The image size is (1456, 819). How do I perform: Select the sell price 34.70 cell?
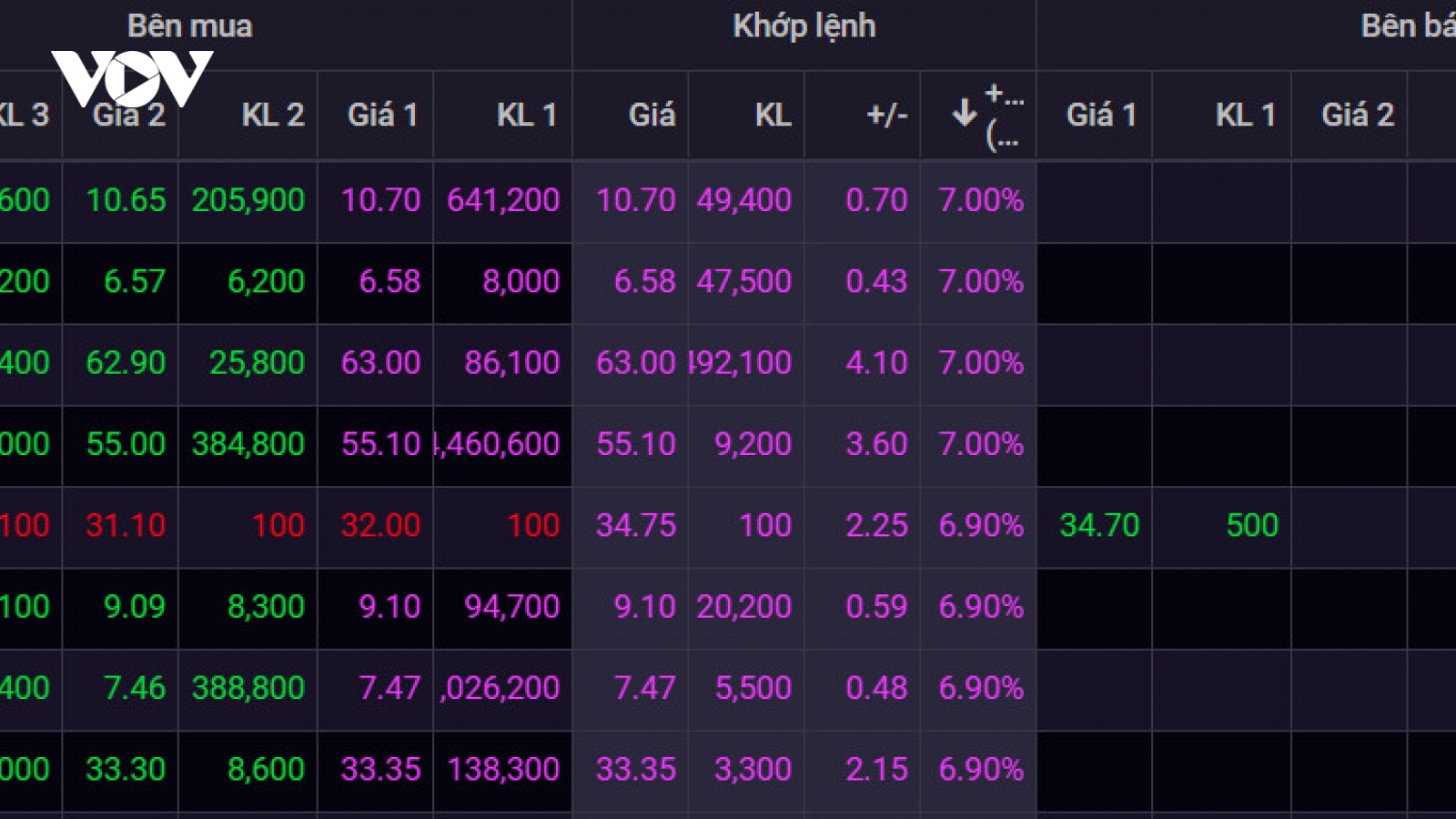(1099, 526)
